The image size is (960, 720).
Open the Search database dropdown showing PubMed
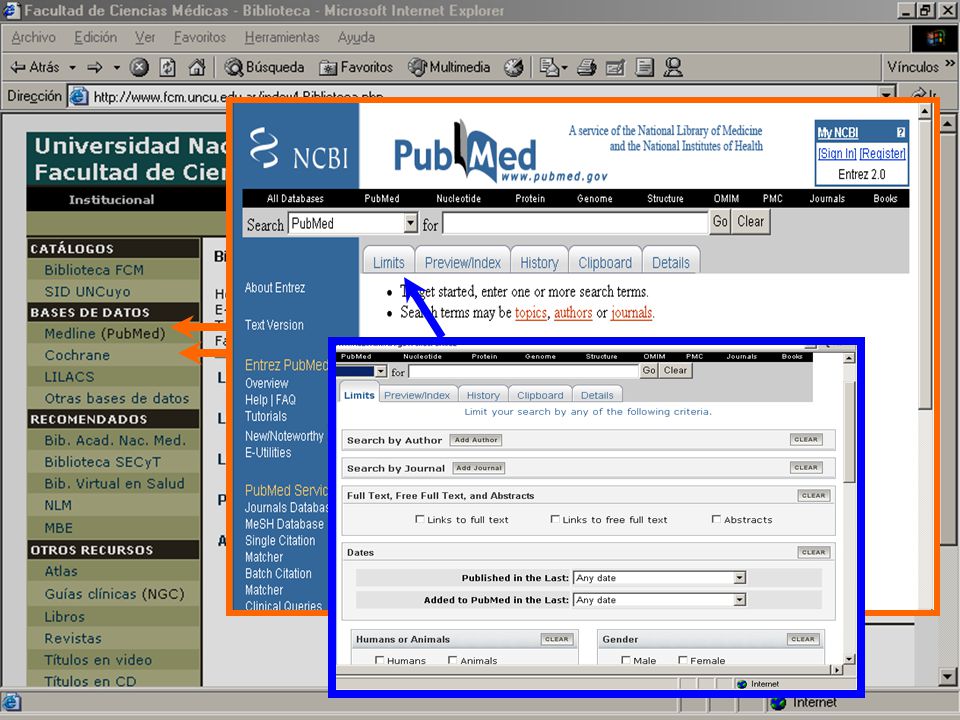point(353,223)
